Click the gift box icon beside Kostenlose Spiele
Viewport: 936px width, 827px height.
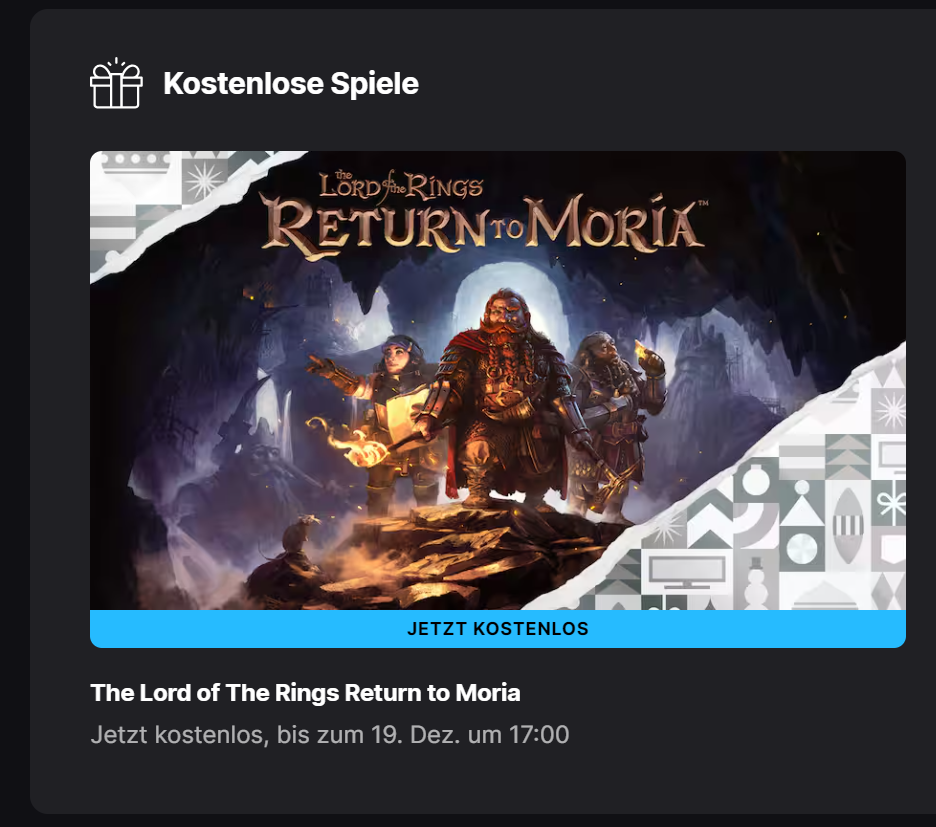(x=116, y=84)
